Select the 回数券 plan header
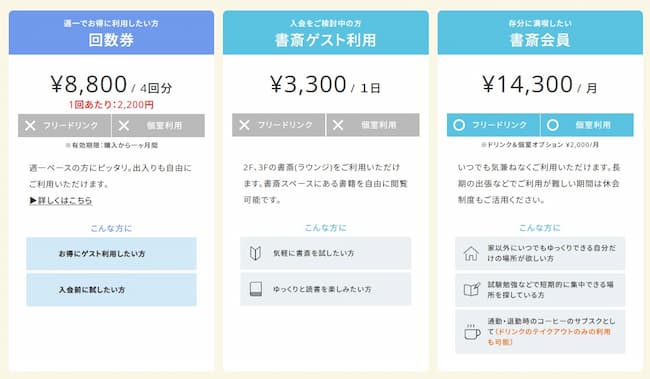 112,33
